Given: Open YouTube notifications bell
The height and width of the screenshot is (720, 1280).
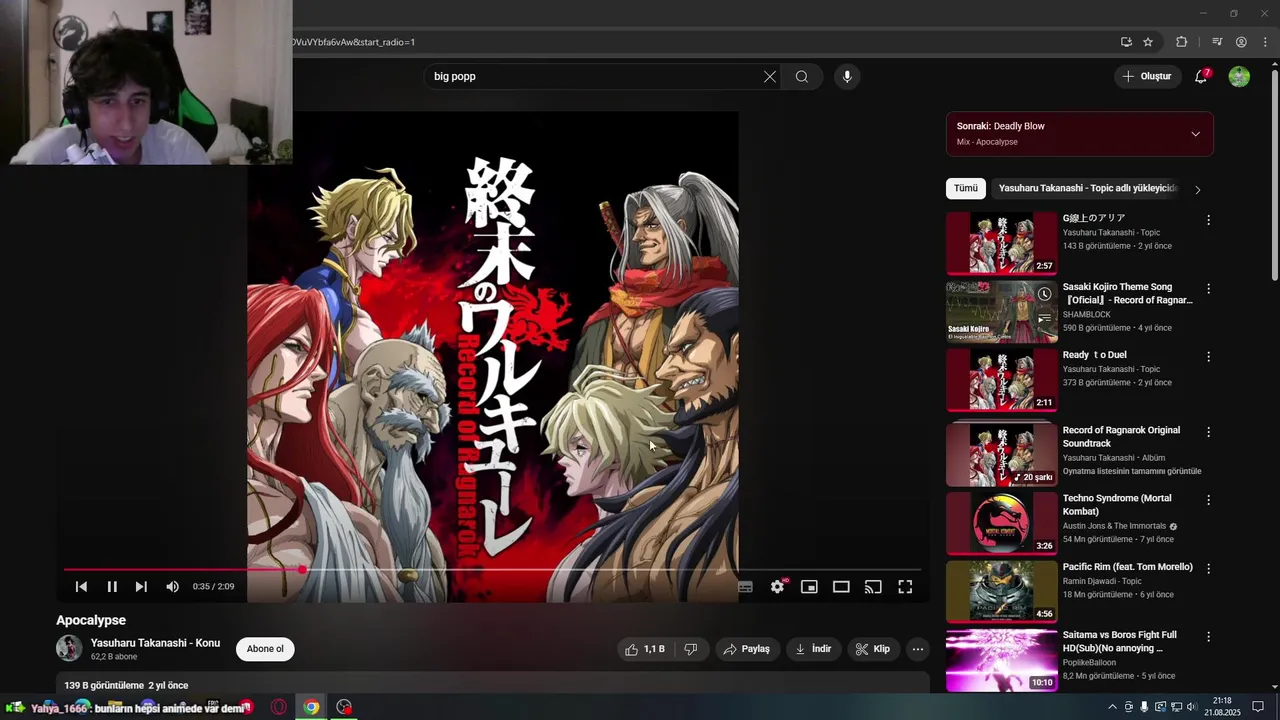Looking at the screenshot, I should [1202, 76].
